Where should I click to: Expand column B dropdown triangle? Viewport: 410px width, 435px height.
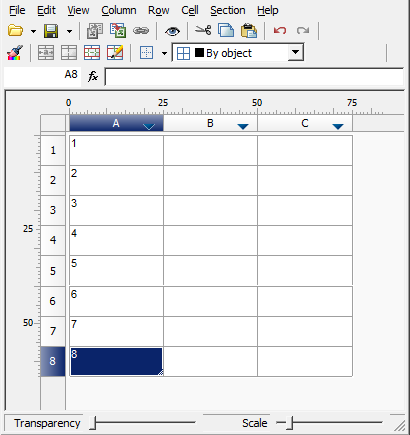point(243,126)
